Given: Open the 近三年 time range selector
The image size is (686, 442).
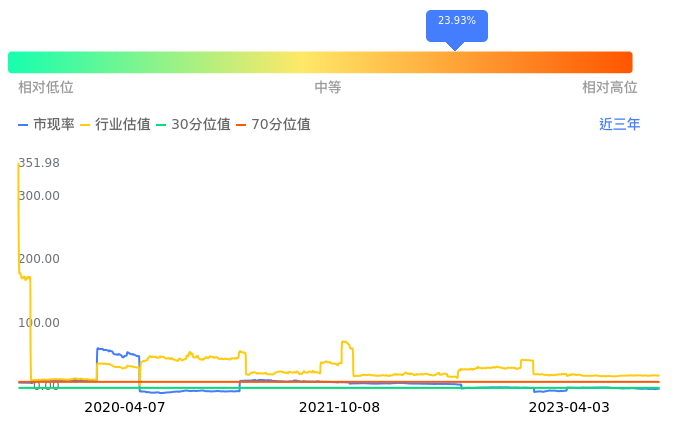Looking at the screenshot, I should (619, 125).
